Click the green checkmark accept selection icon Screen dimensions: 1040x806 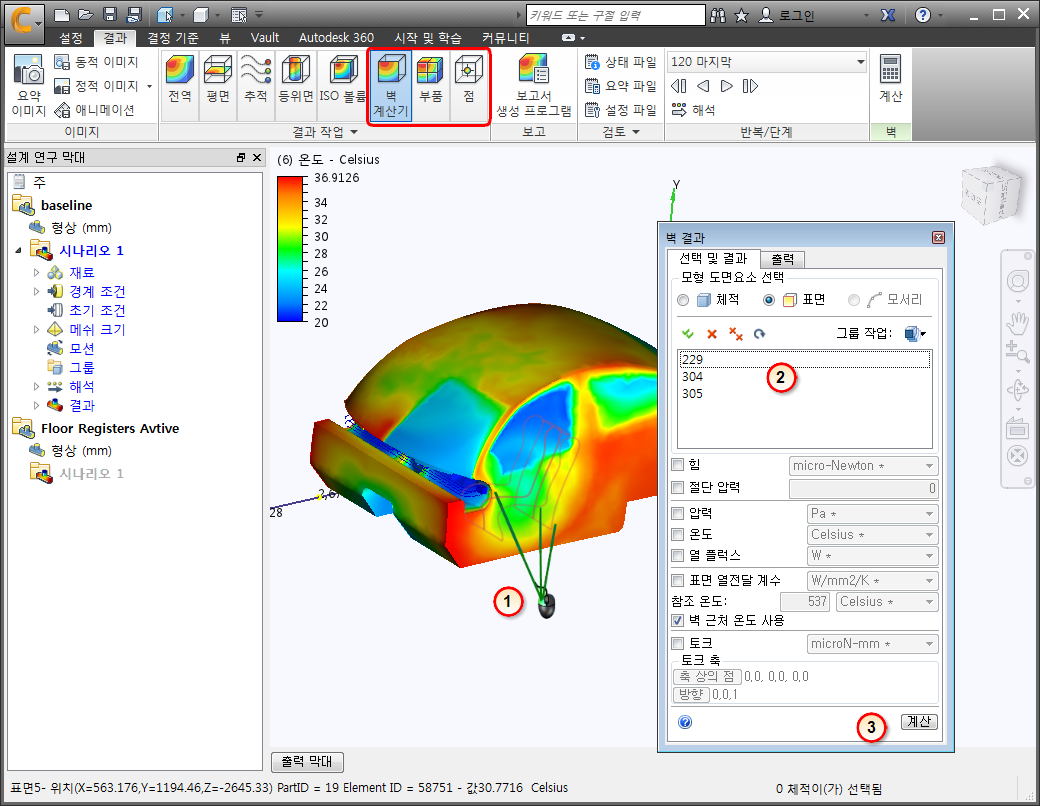(x=688, y=334)
